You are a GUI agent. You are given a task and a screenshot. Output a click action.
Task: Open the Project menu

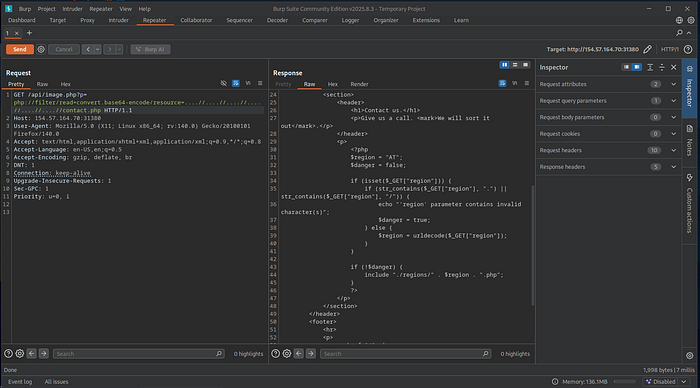tap(46, 9)
